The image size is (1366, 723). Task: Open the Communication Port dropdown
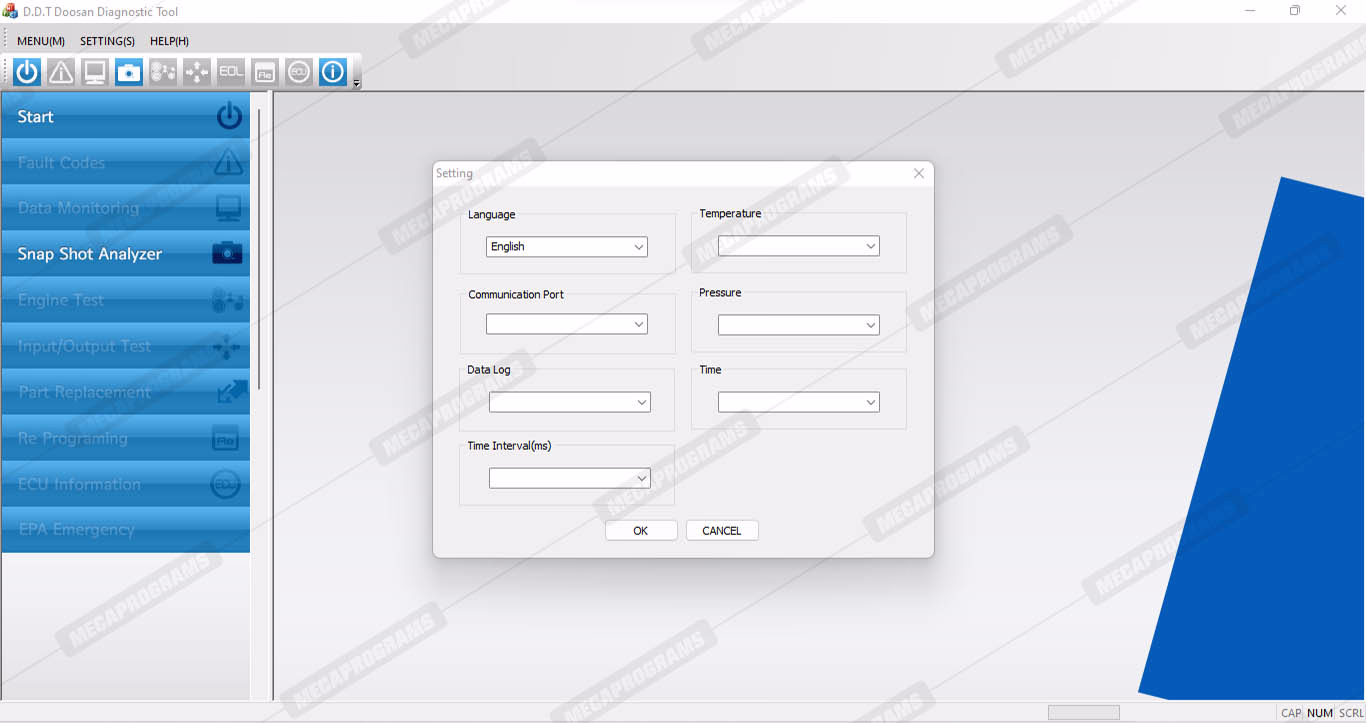[567, 324]
